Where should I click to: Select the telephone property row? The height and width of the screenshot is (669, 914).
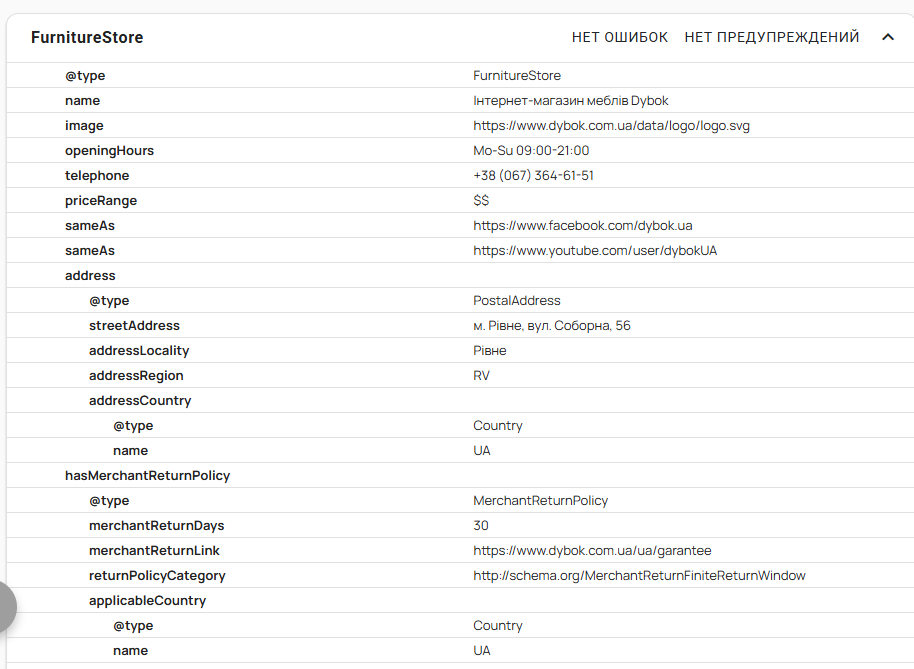[460, 175]
